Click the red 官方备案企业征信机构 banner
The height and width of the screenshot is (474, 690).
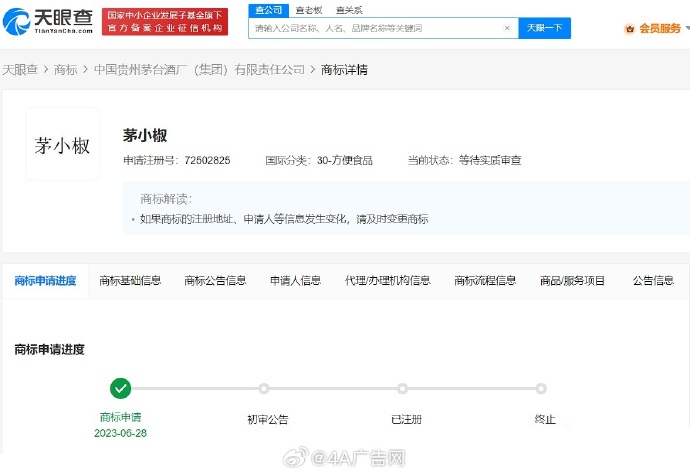[165, 22]
